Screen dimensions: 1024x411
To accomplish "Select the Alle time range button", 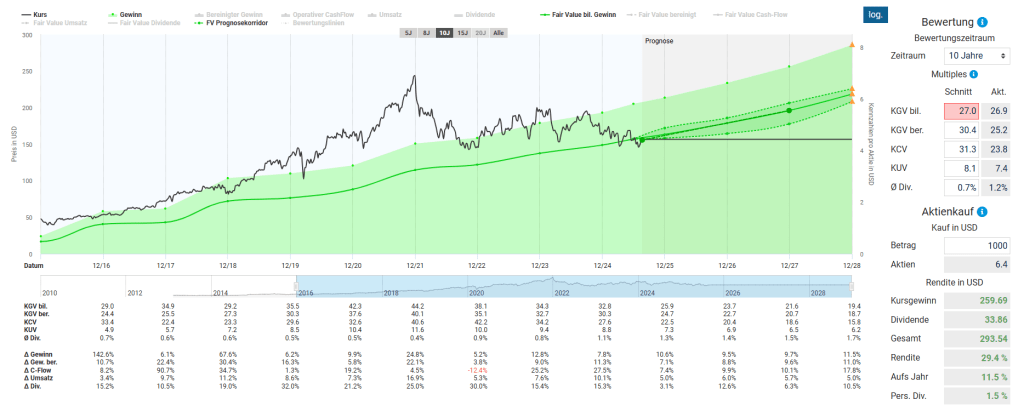I will pyautogui.click(x=500, y=33).
